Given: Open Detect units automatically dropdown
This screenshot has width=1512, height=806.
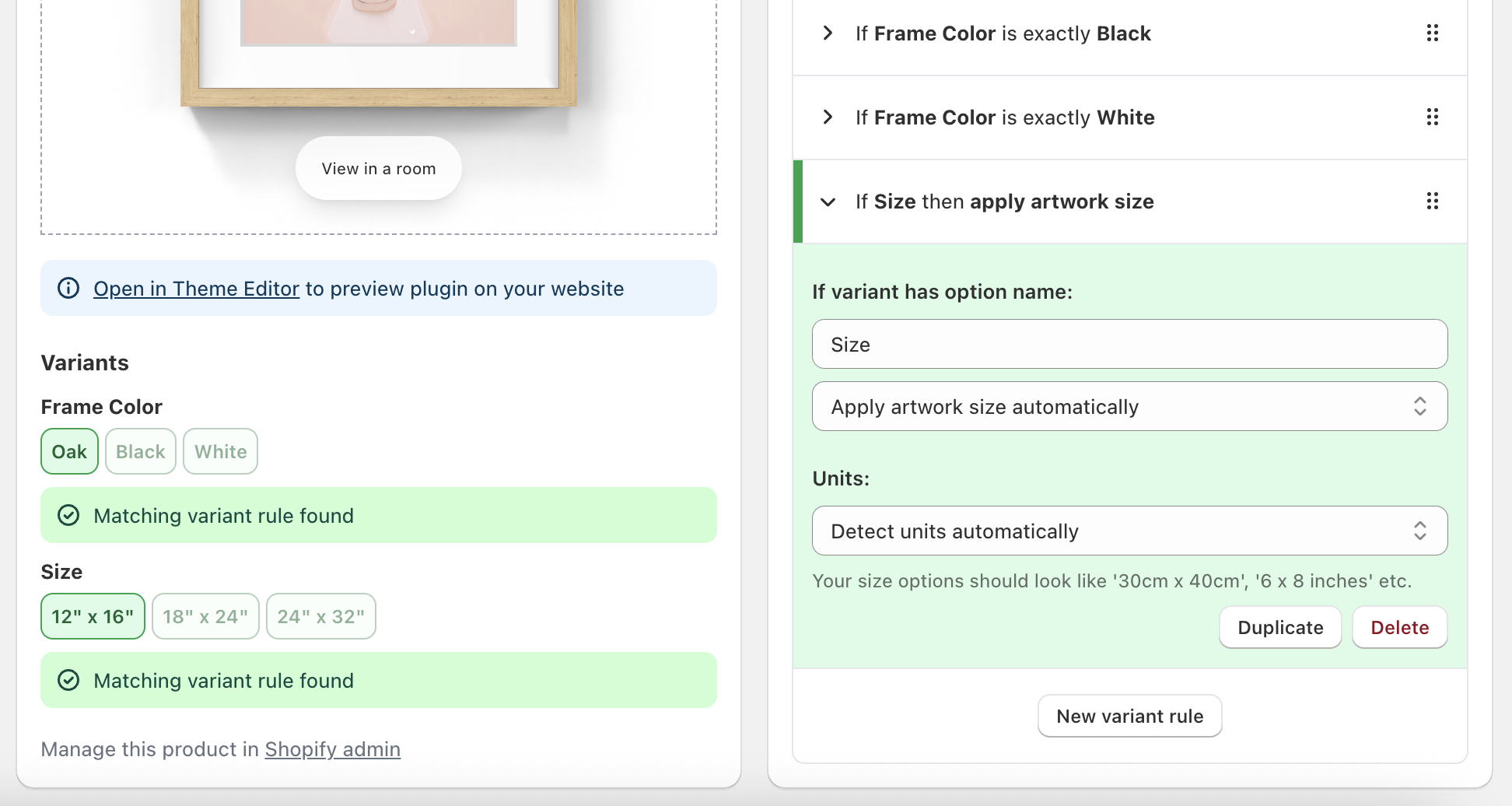Looking at the screenshot, I should point(1129,531).
